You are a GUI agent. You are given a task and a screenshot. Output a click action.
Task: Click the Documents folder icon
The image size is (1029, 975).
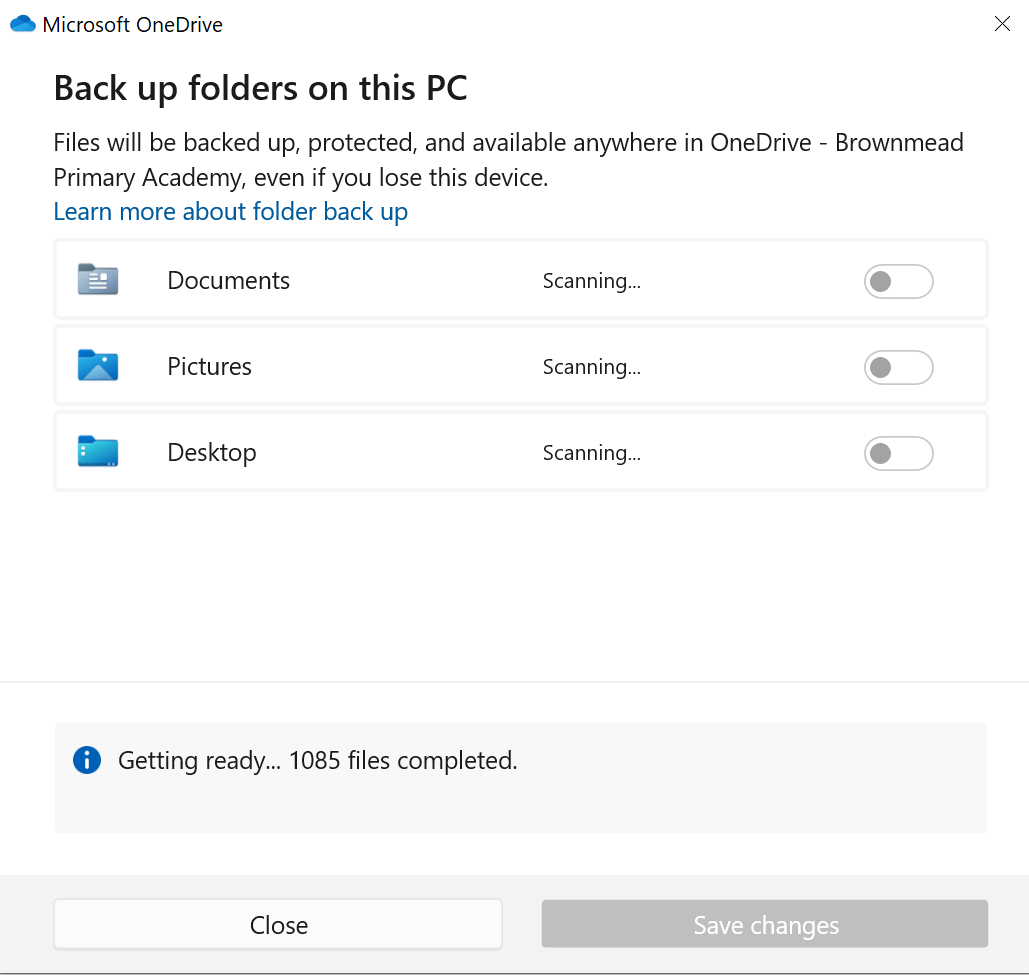(98, 280)
